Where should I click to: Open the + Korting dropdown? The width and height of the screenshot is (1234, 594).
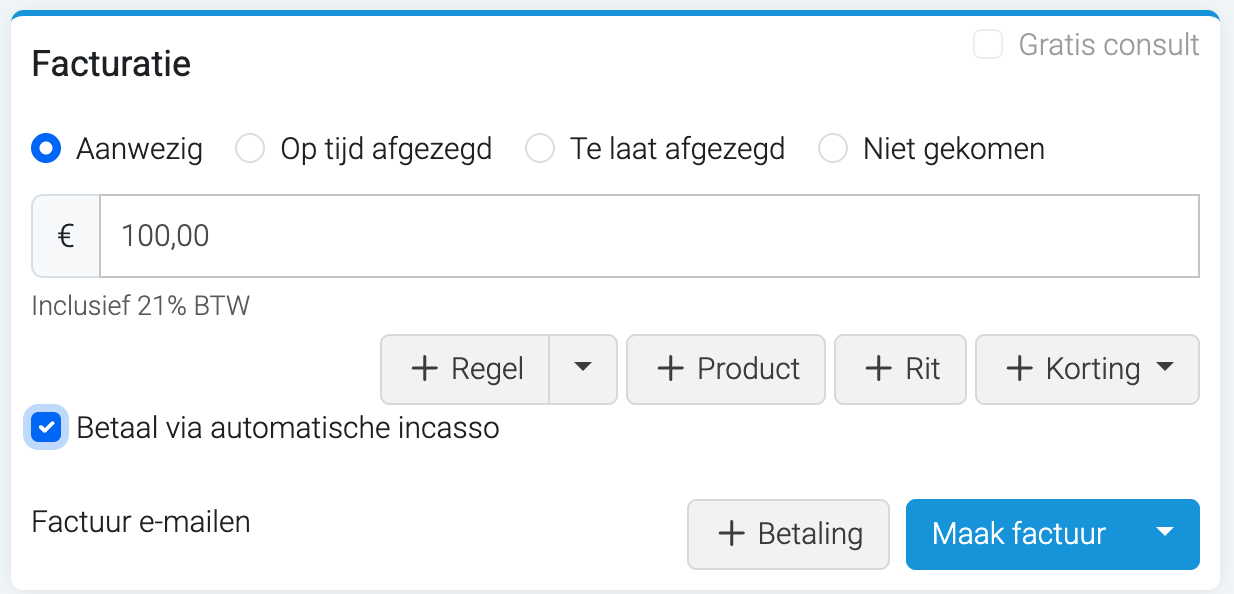[x=1087, y=369]
